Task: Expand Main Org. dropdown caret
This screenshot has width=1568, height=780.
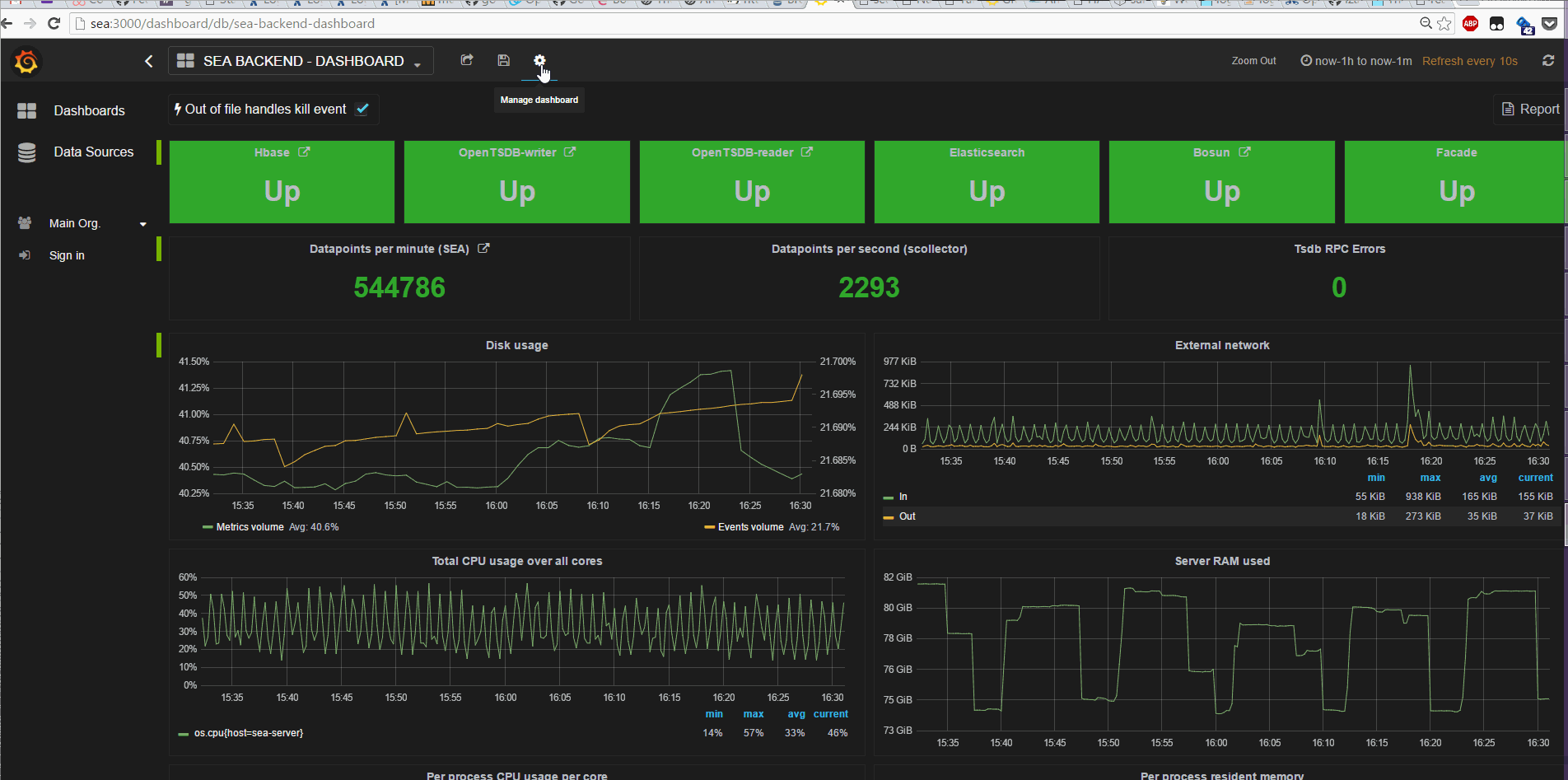Action: point(143,224)
